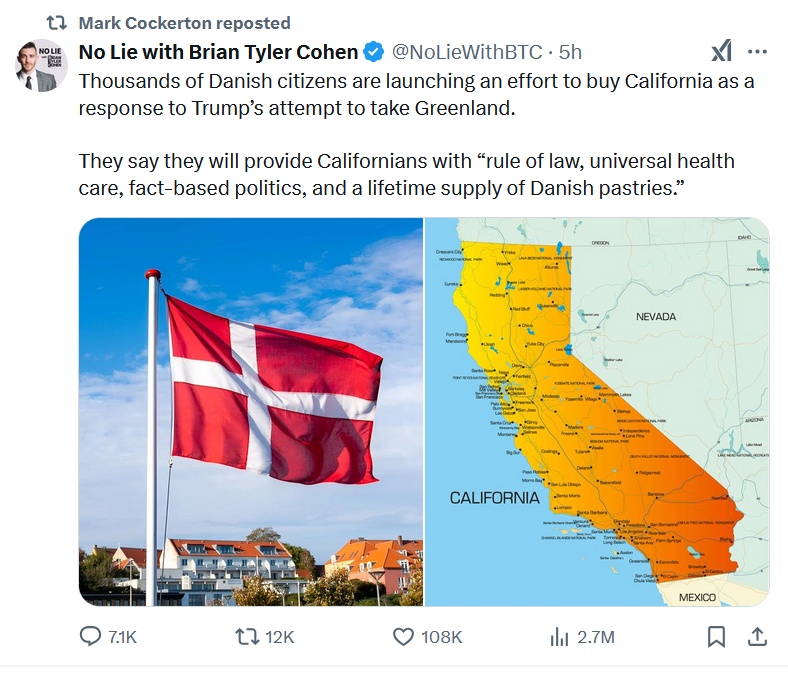Screen dimensions: 788x675
Task: Open the three-dot more options menu
Action: click(757, 51)
